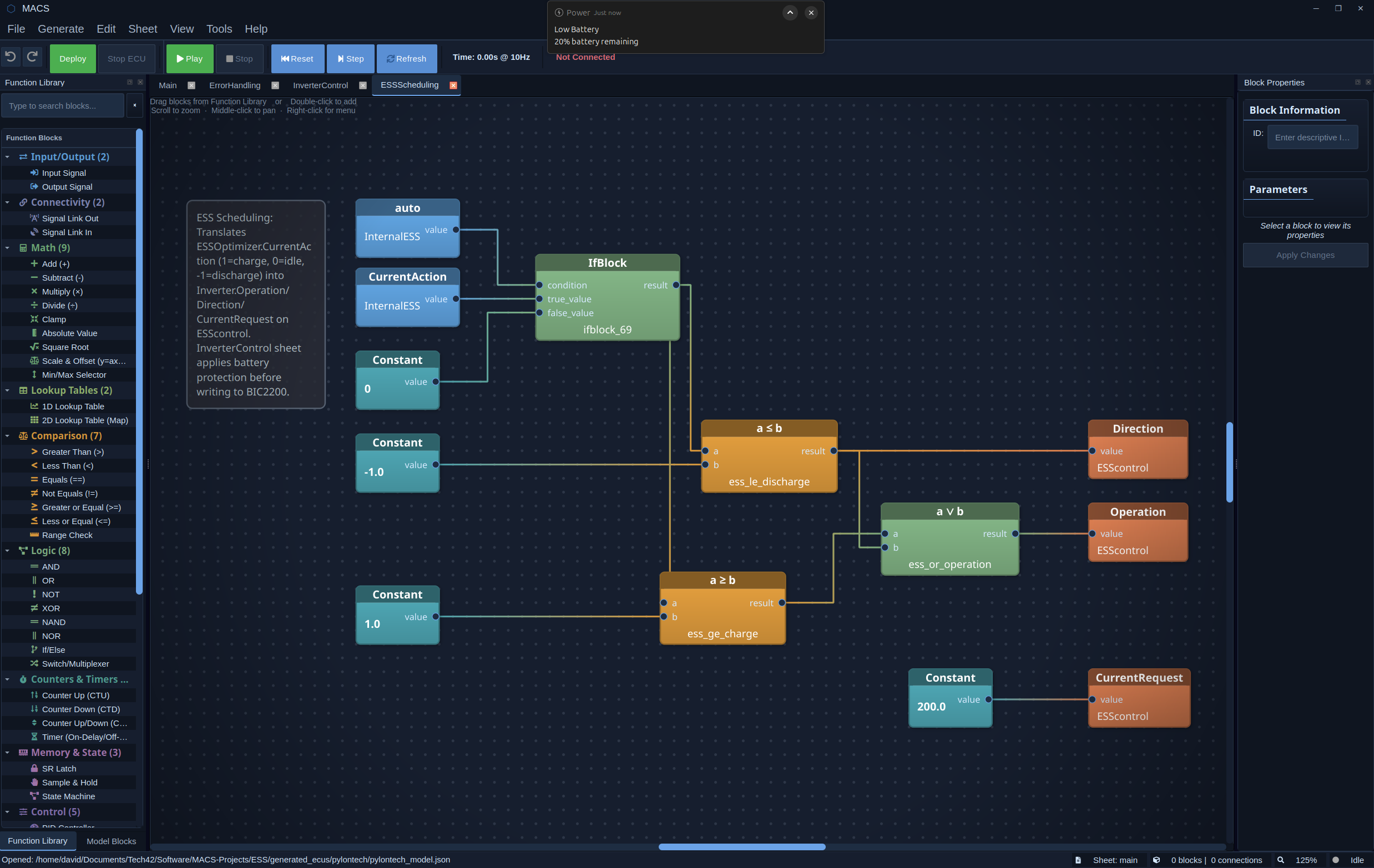Viewport: 1374px width, 868px height.
Task: Collapse the Logic category tree
Action: pos(7,550)
